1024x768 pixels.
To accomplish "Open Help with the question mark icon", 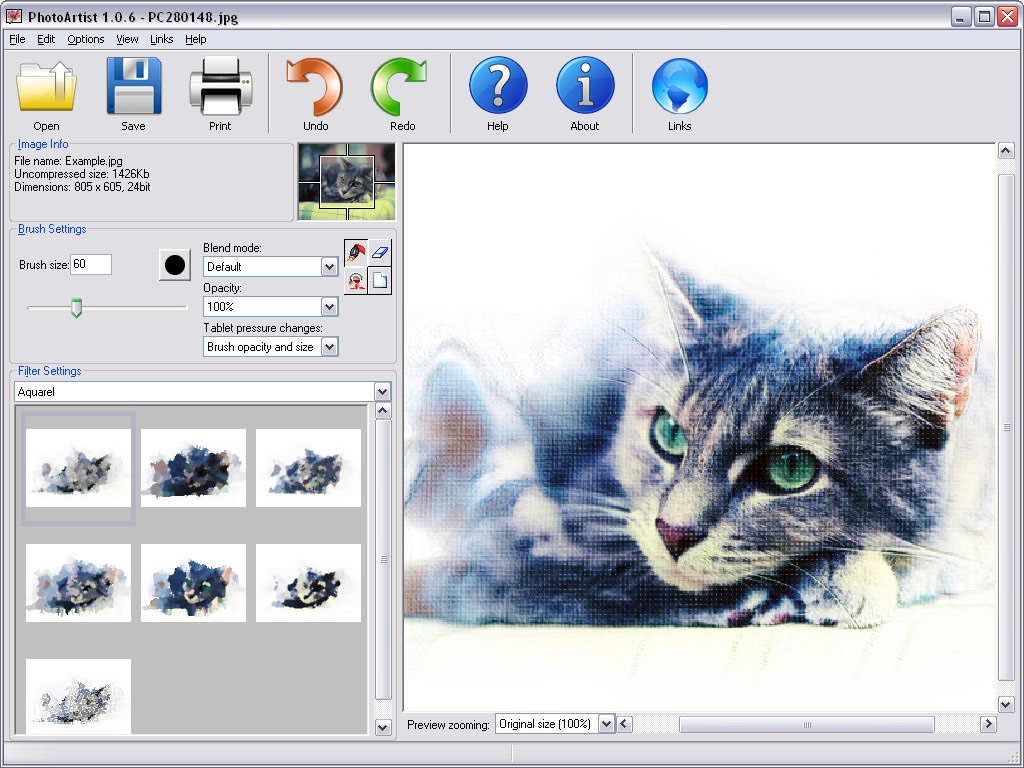I will click(497, 88).
